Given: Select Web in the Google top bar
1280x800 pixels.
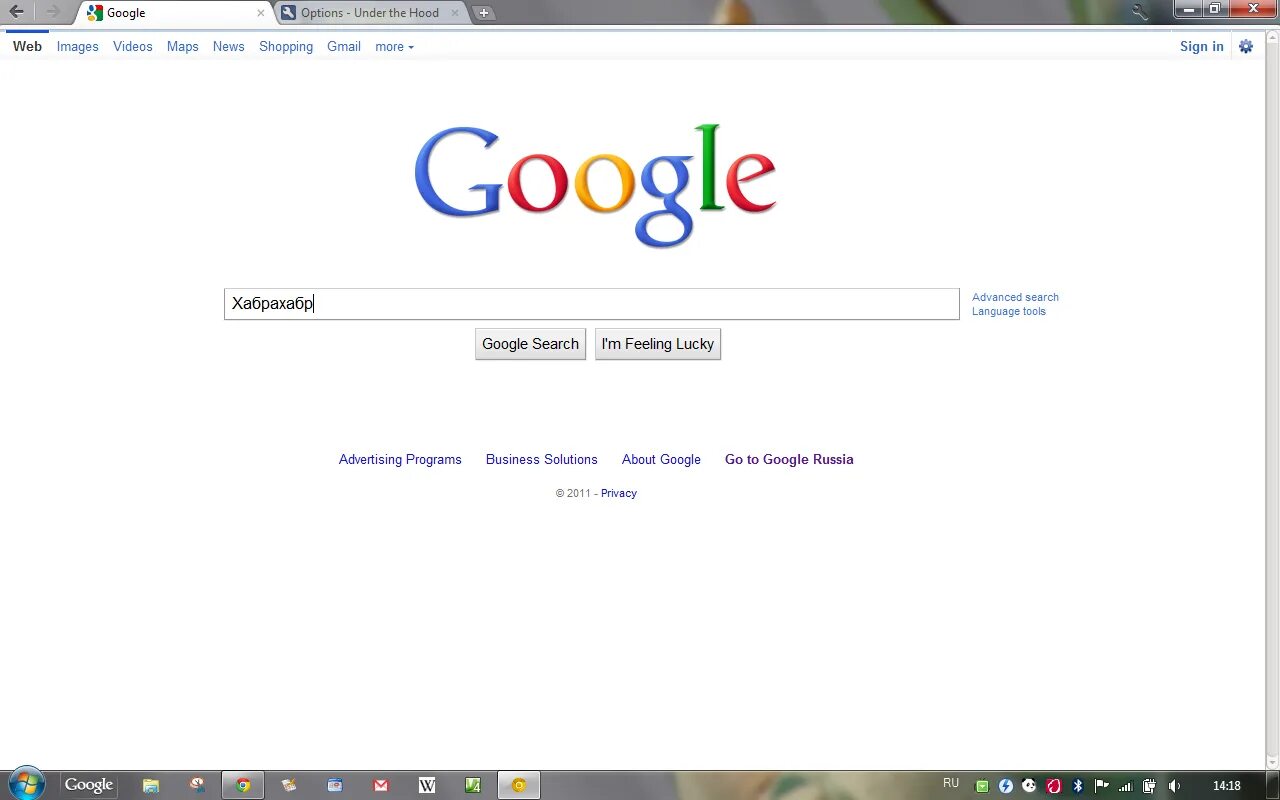Looking at the screenshot, I should [27, 46].
